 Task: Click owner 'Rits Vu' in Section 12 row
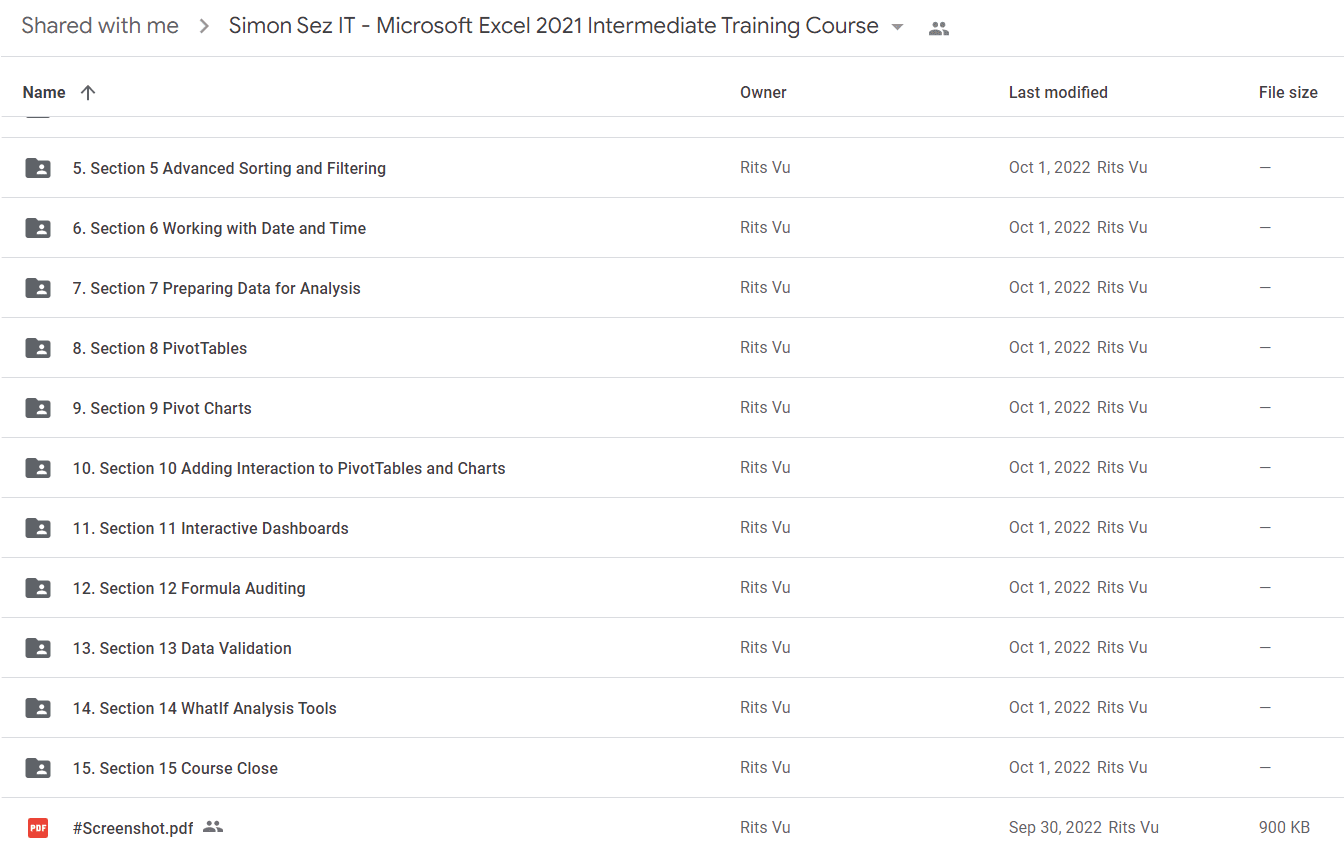(x=765, y=588)
